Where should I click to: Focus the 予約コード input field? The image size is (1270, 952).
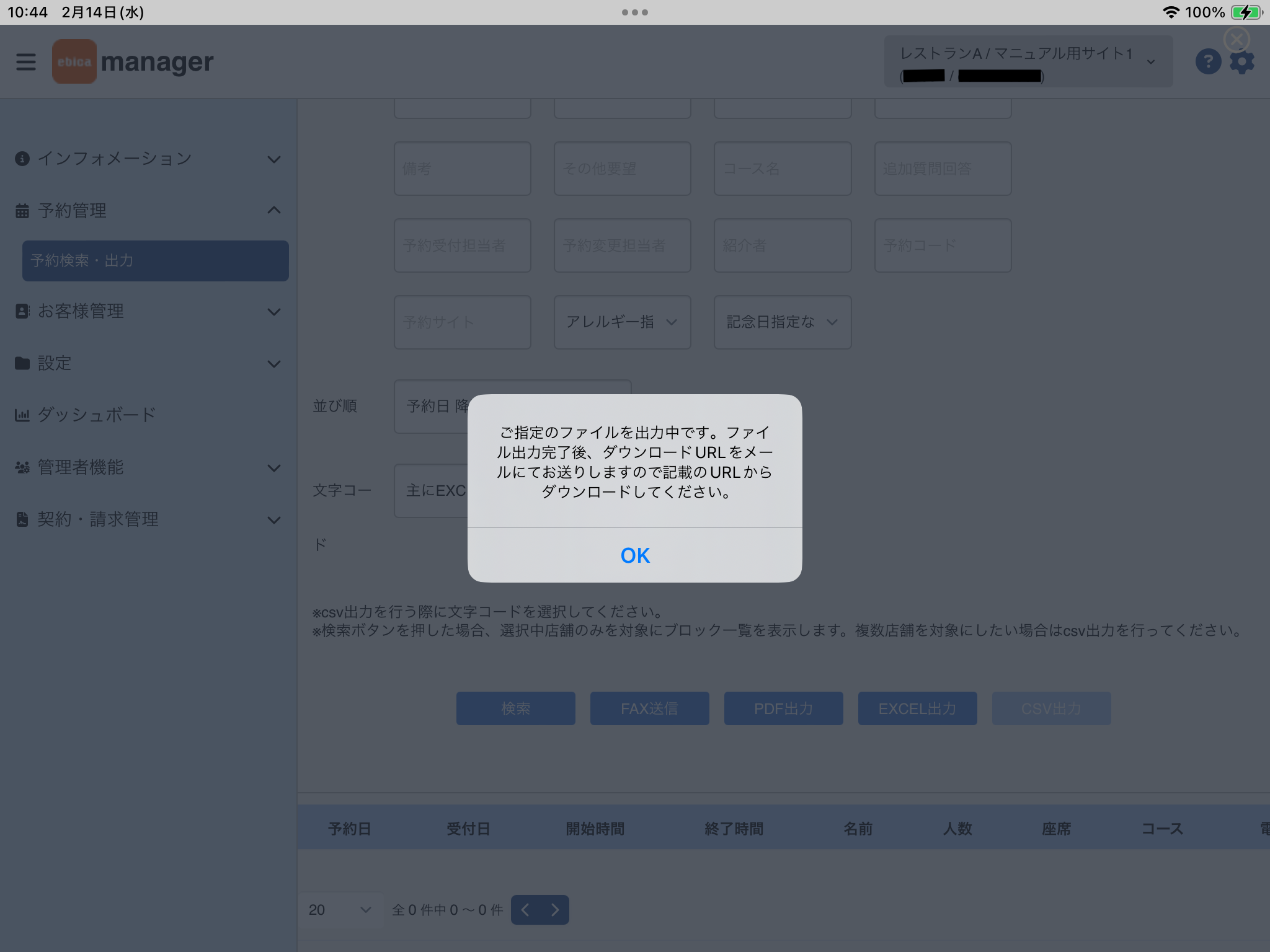tap(943, 245)
